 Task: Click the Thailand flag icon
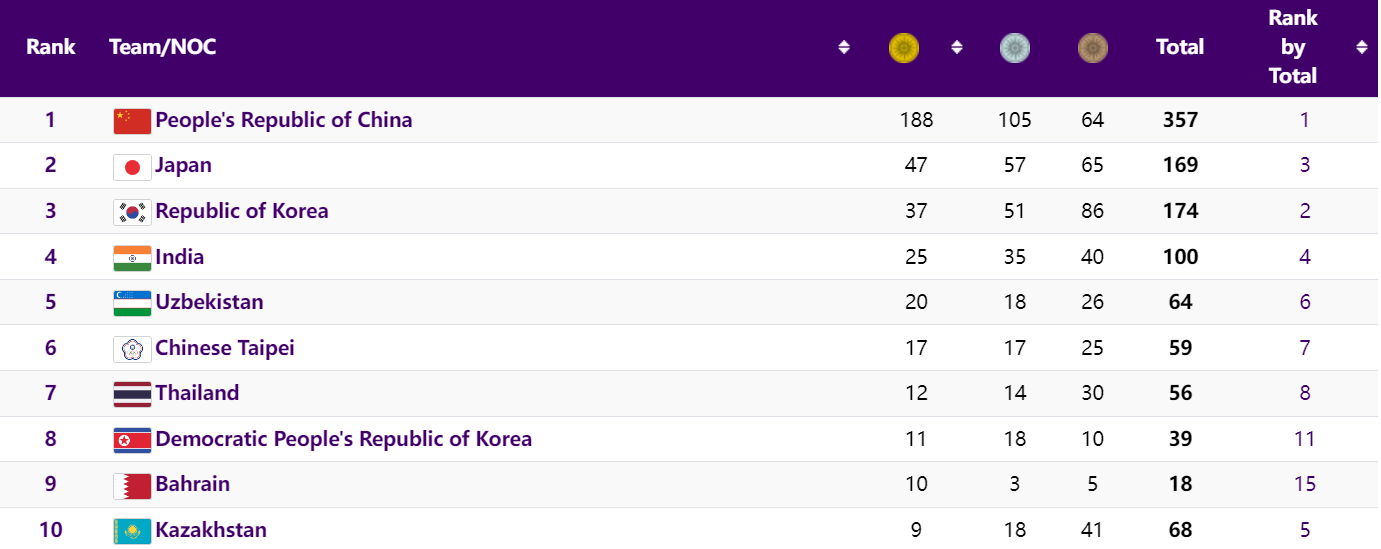(132, 394)
